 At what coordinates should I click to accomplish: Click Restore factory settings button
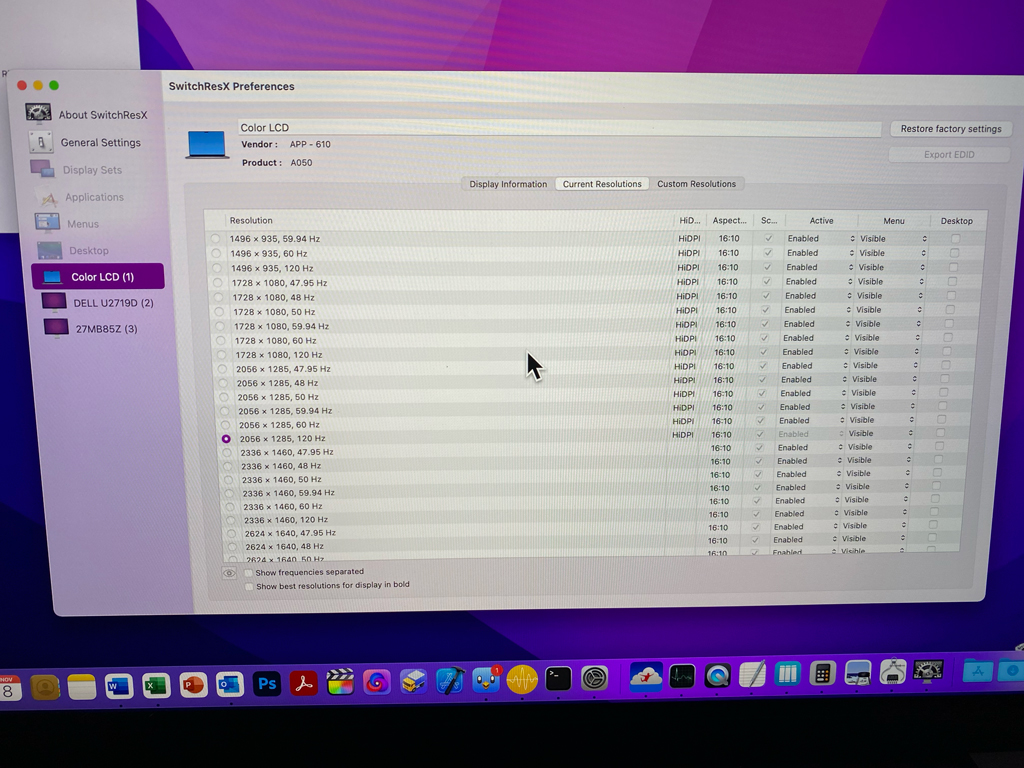[951, 129]
